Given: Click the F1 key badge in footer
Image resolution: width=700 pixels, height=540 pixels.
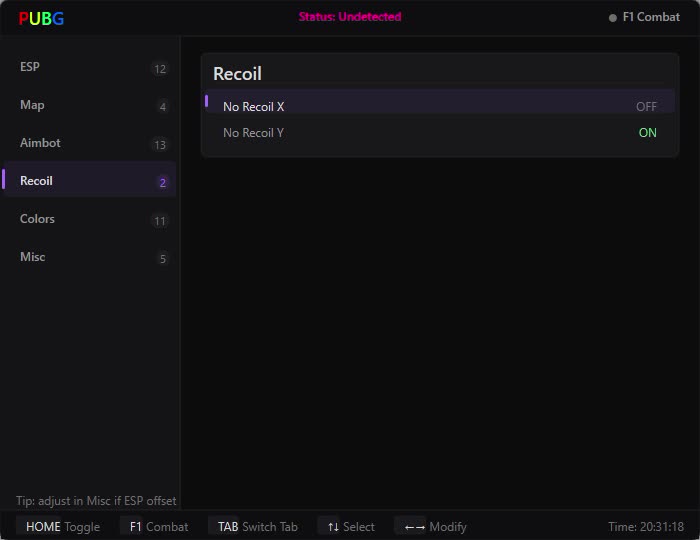Looking at the screenshot, I should (135, 527).
